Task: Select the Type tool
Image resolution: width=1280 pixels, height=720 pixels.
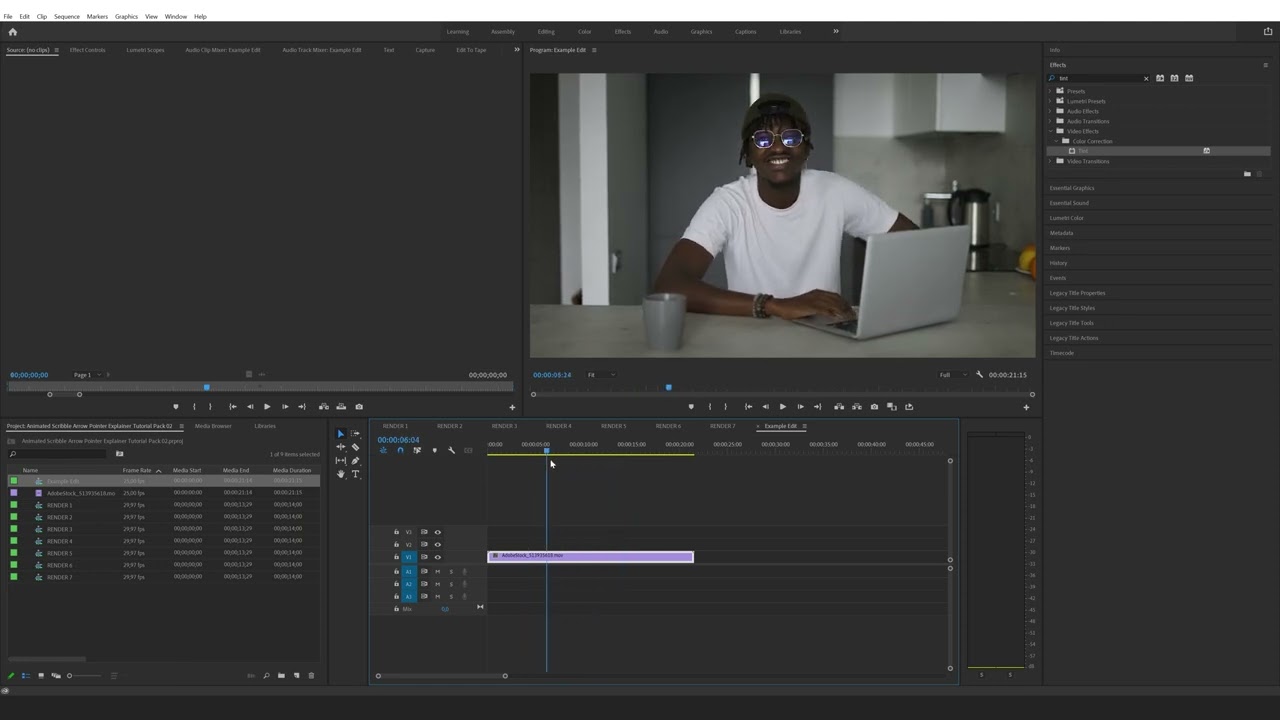Action: 355,474
